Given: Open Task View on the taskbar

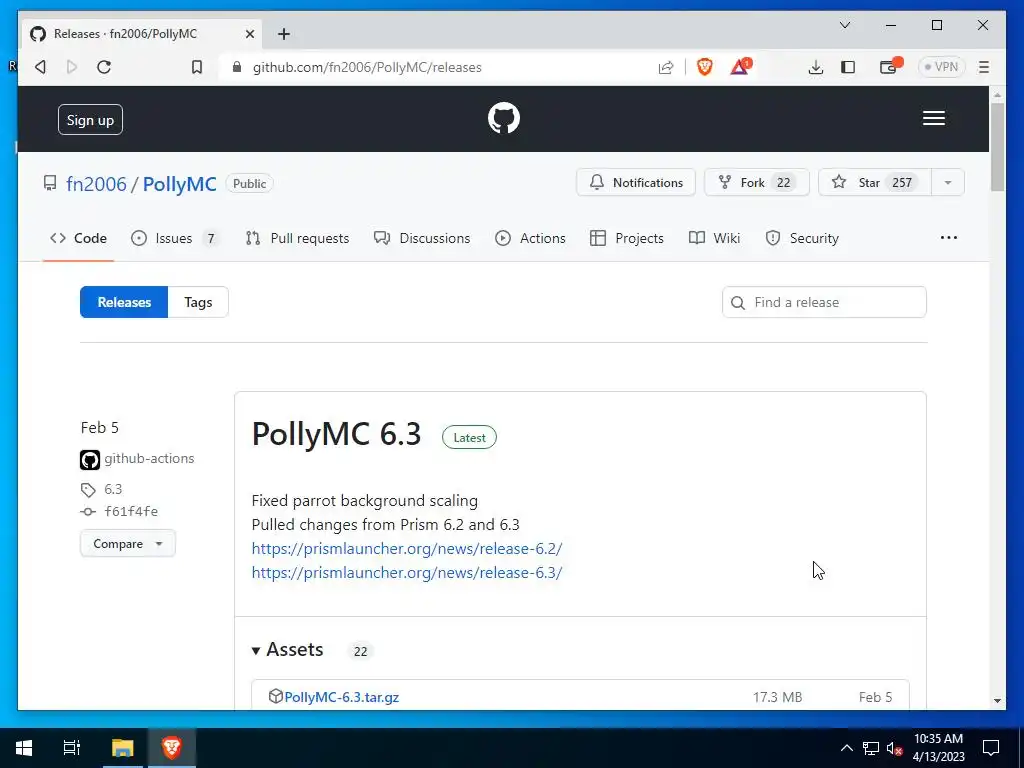Looking at the screenshot, I should pyautogui.click(x=71, y=748).
